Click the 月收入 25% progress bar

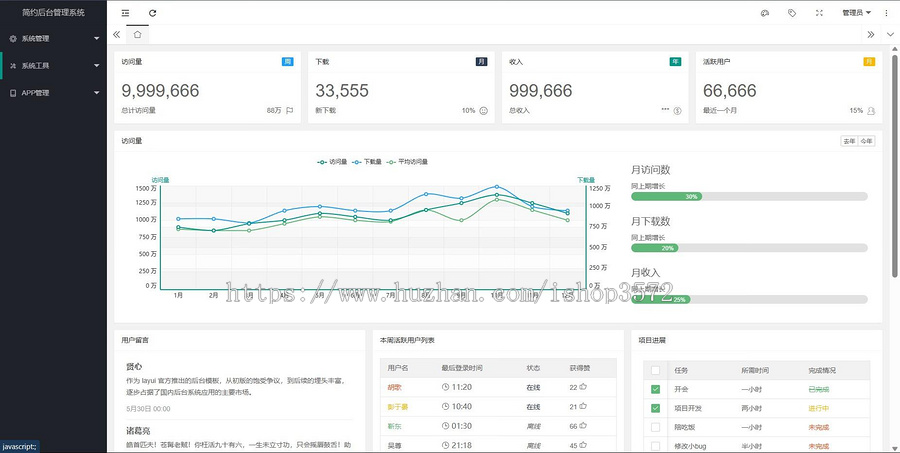749,299
